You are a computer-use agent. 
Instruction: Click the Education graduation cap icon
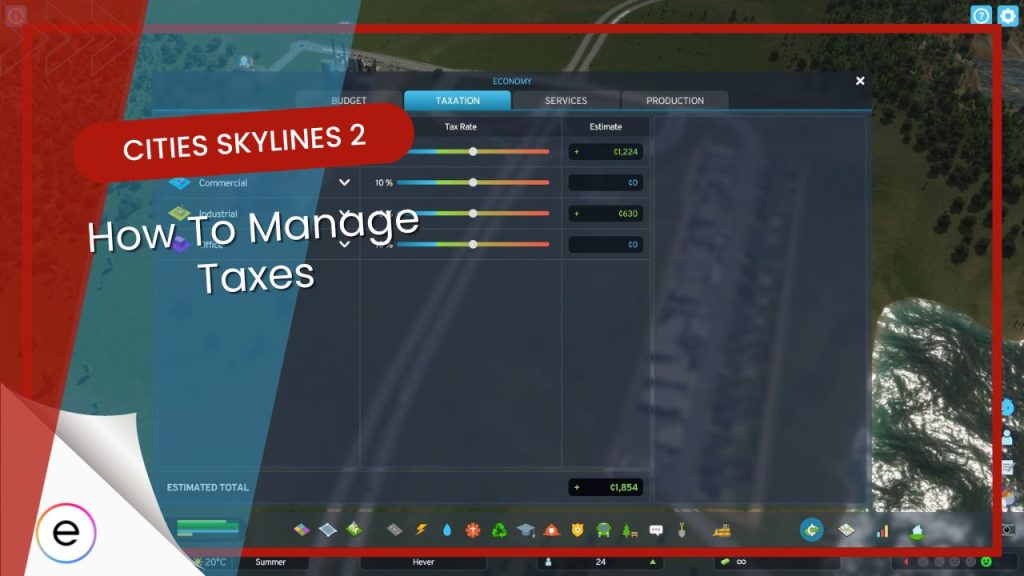coord(526,530)
